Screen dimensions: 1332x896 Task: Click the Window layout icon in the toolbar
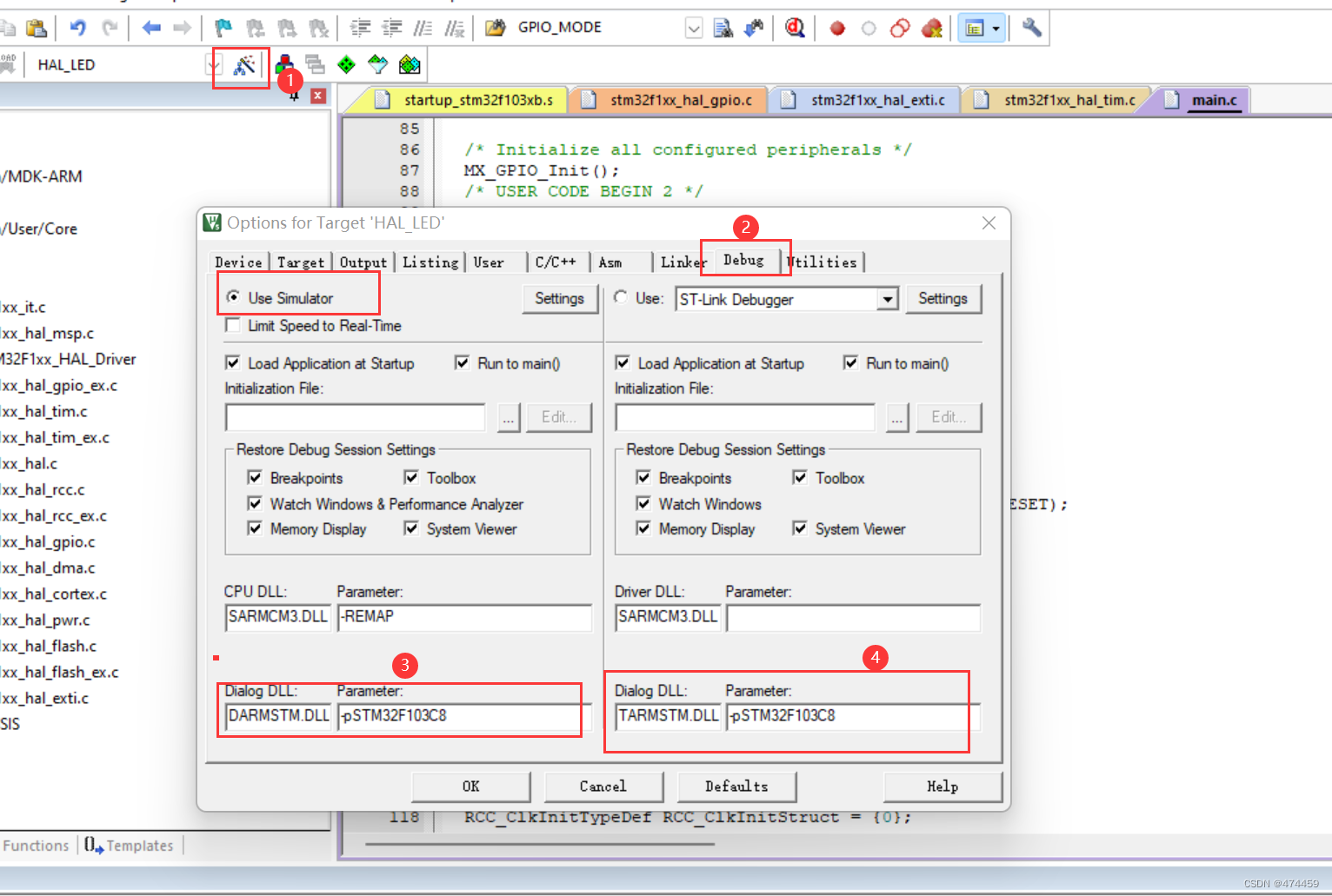[975, 29]
